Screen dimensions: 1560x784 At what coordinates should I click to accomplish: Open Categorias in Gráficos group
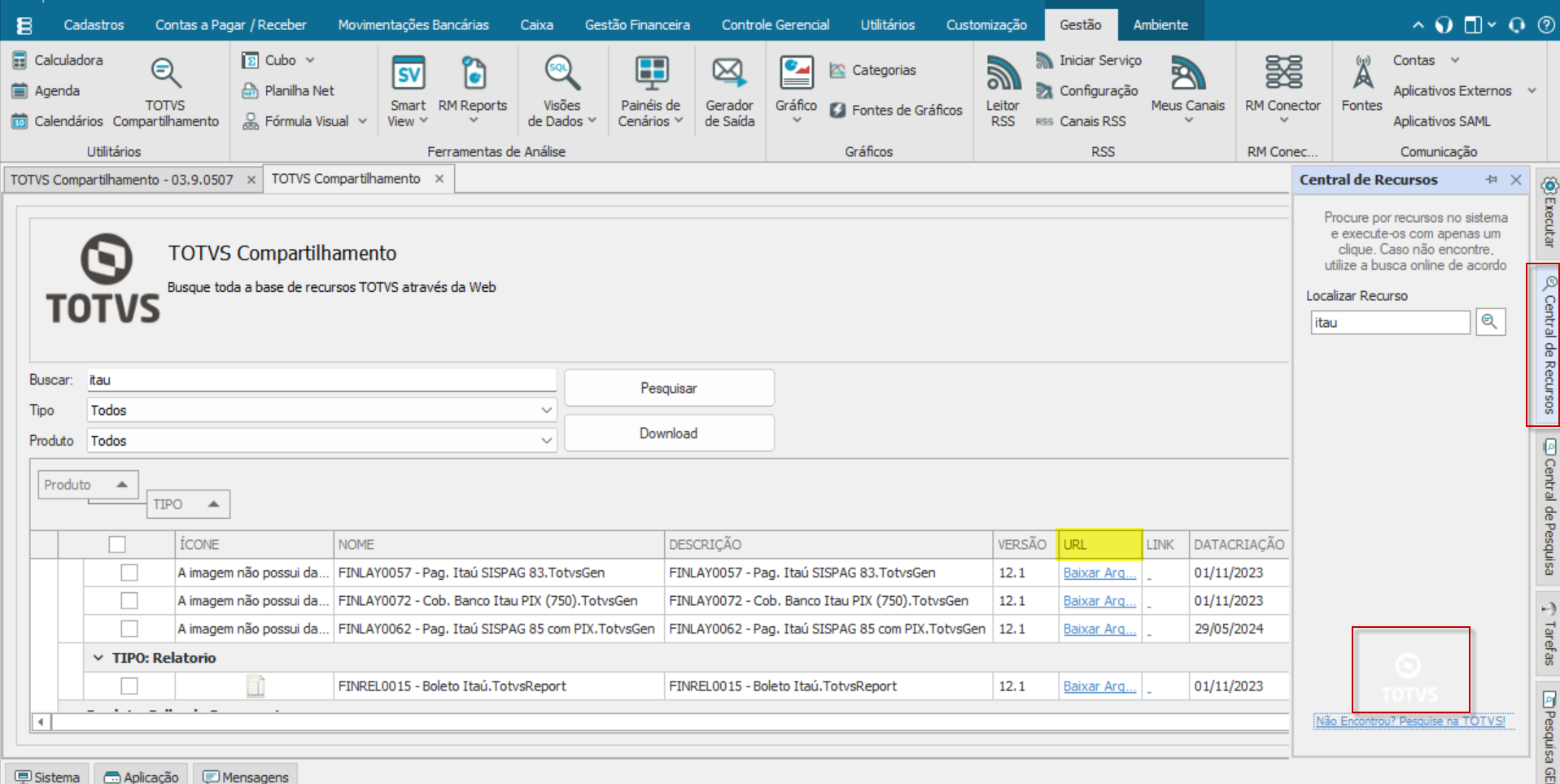point(872,70)
